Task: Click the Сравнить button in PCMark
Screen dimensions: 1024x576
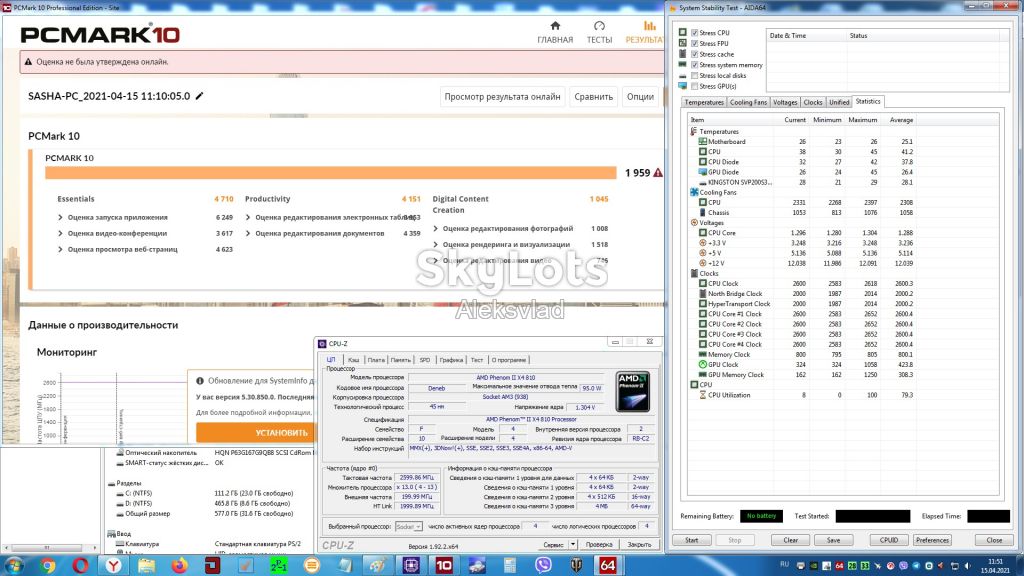Action: 593,97
